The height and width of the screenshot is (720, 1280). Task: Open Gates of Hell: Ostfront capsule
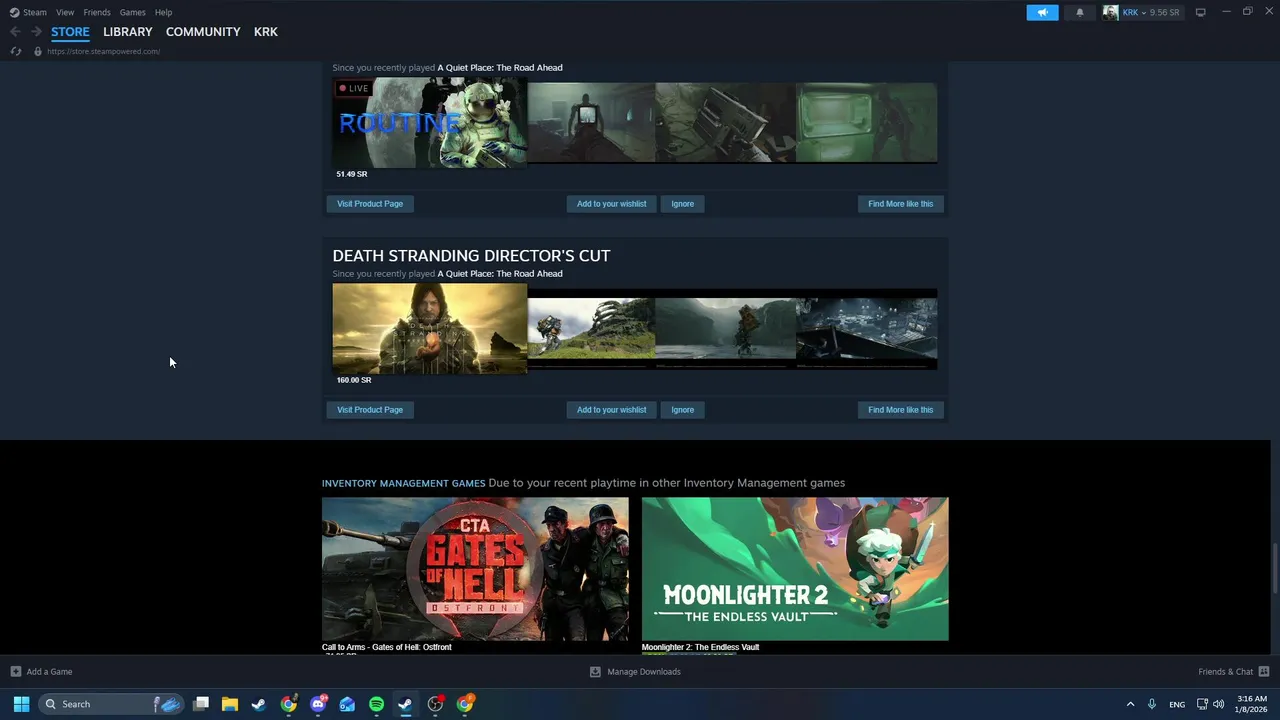[475, 569]
